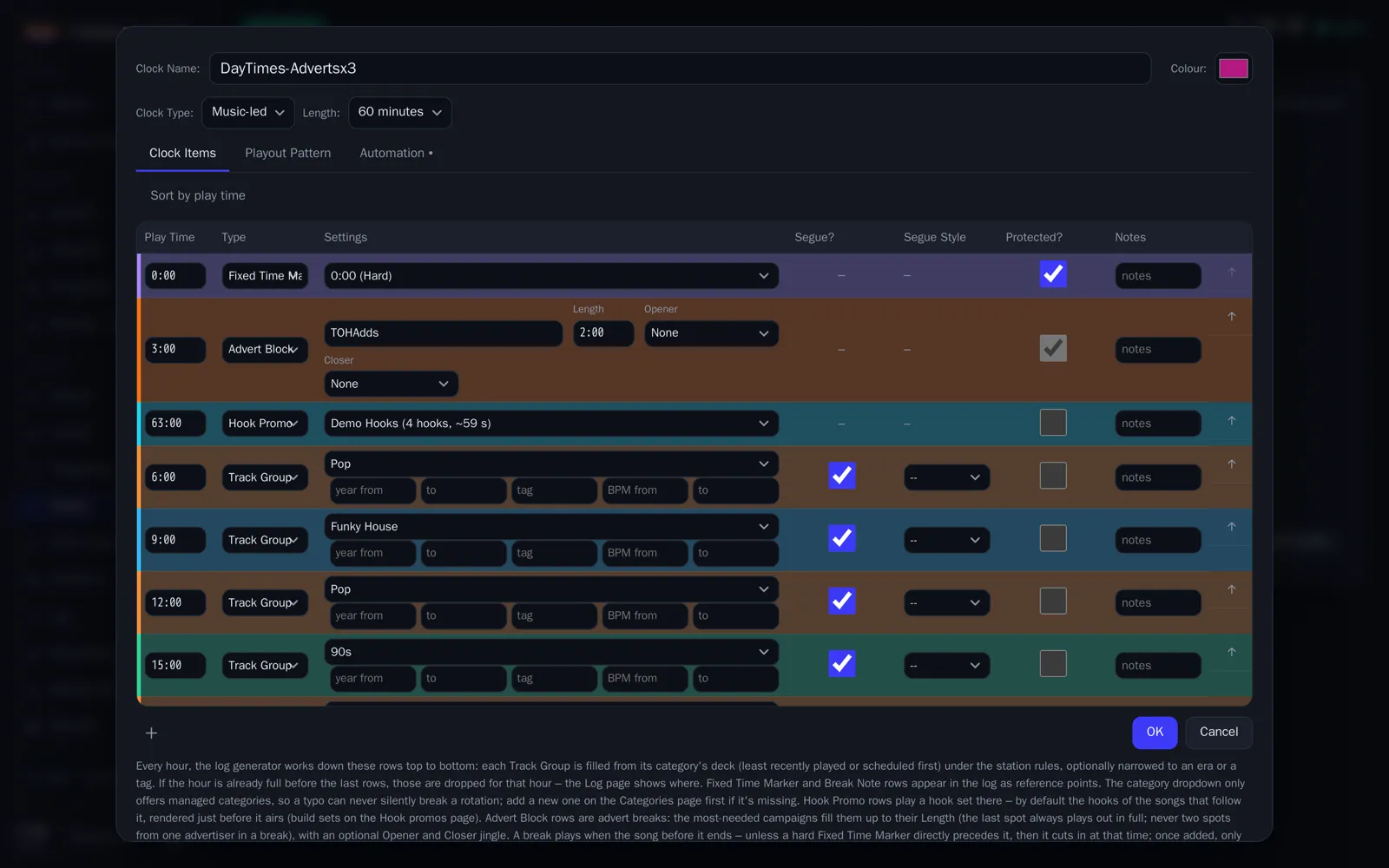
Task: Move the Hook Promo row up
Action: [1231, 421]
